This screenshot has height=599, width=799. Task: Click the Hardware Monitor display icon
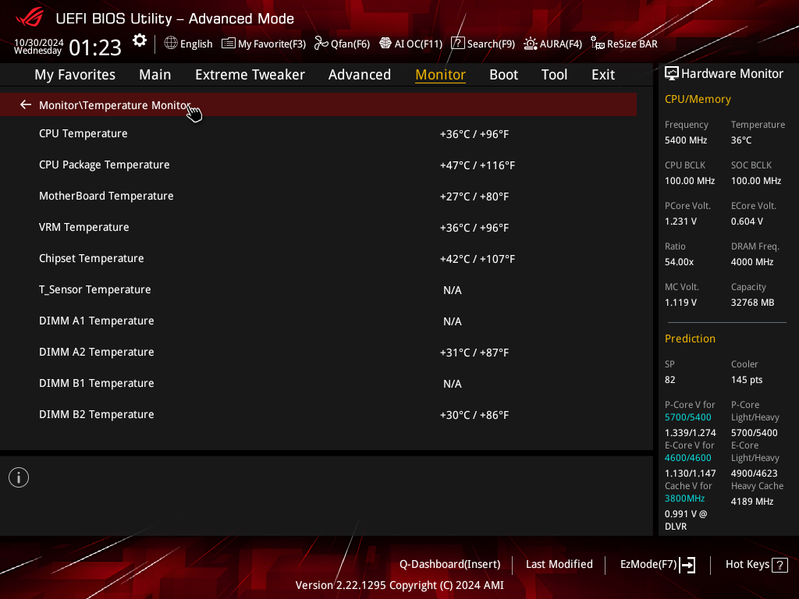click(672, 73)
